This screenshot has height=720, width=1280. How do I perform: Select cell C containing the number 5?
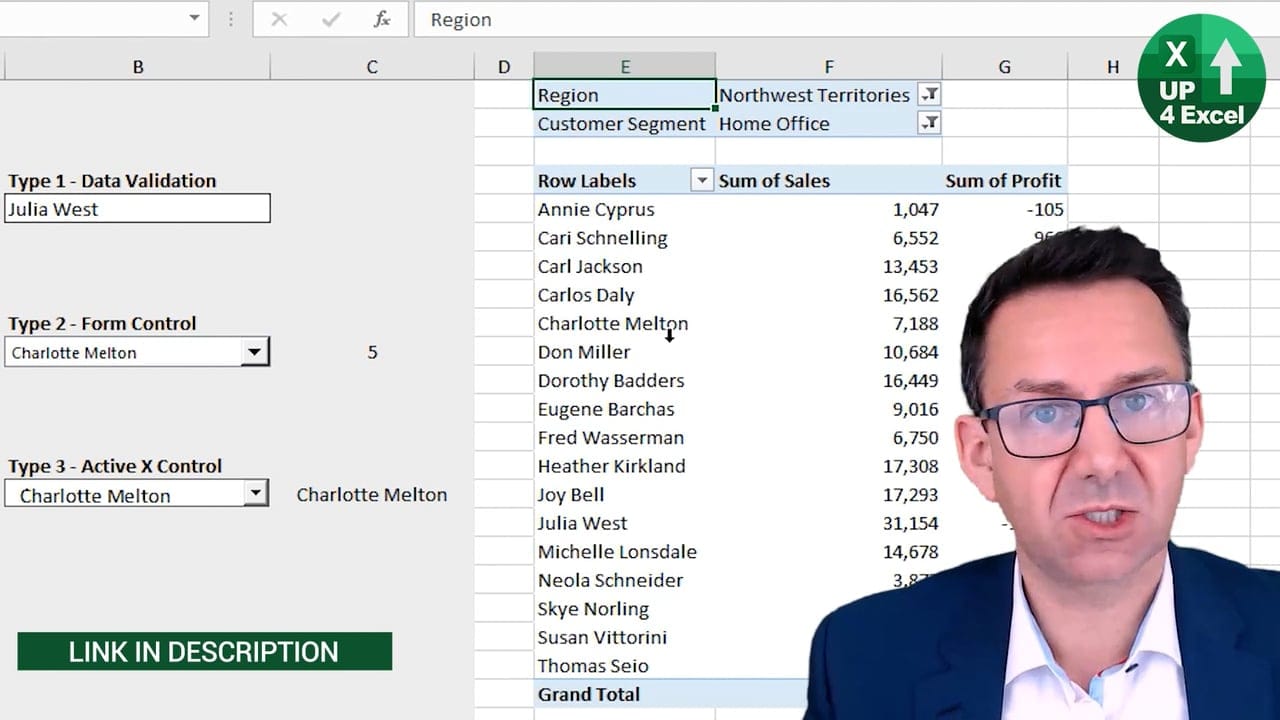372,352
